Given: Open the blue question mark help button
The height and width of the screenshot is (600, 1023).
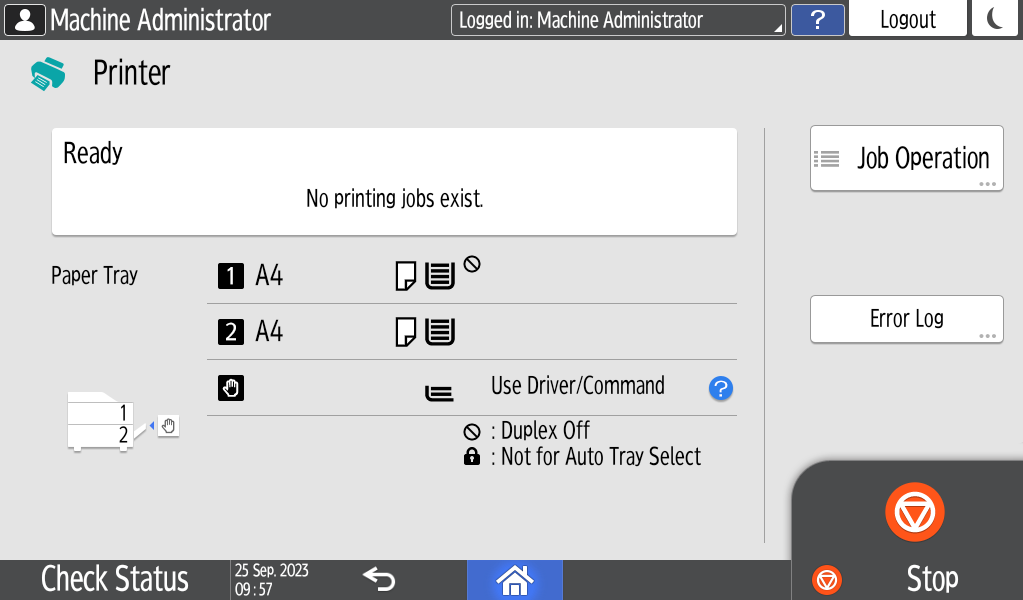Looking at the screenshot, I should [x=817, y=20].
